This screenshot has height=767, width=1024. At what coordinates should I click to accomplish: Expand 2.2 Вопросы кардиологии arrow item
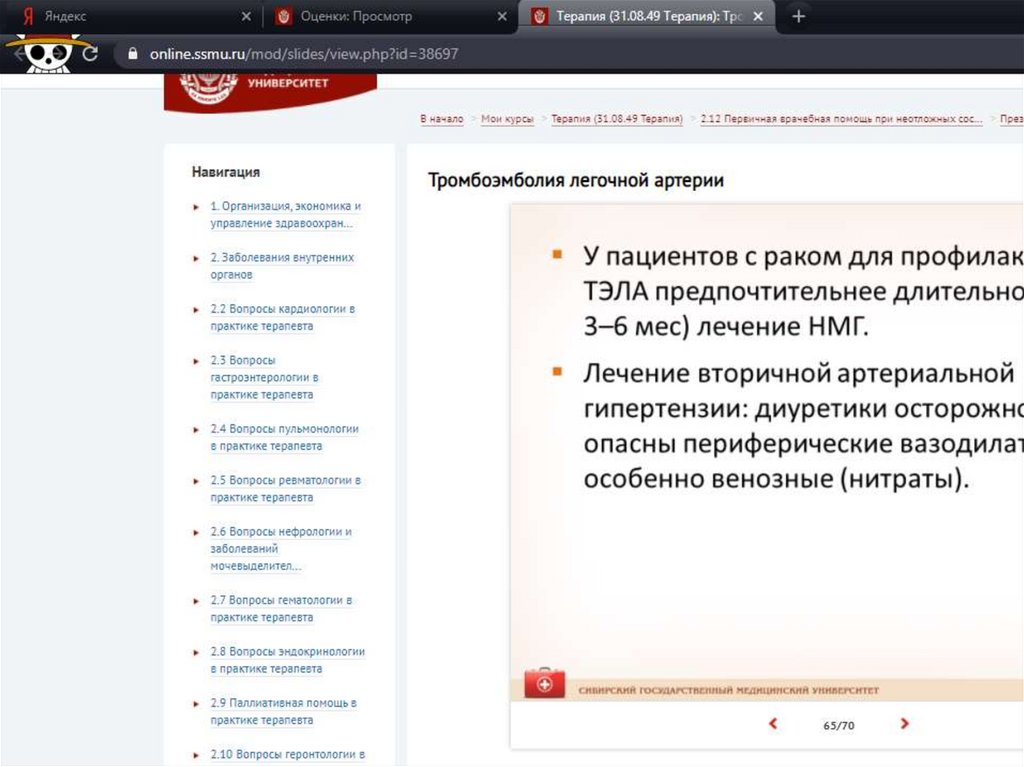pyautogui.click(x=196, y=310)
